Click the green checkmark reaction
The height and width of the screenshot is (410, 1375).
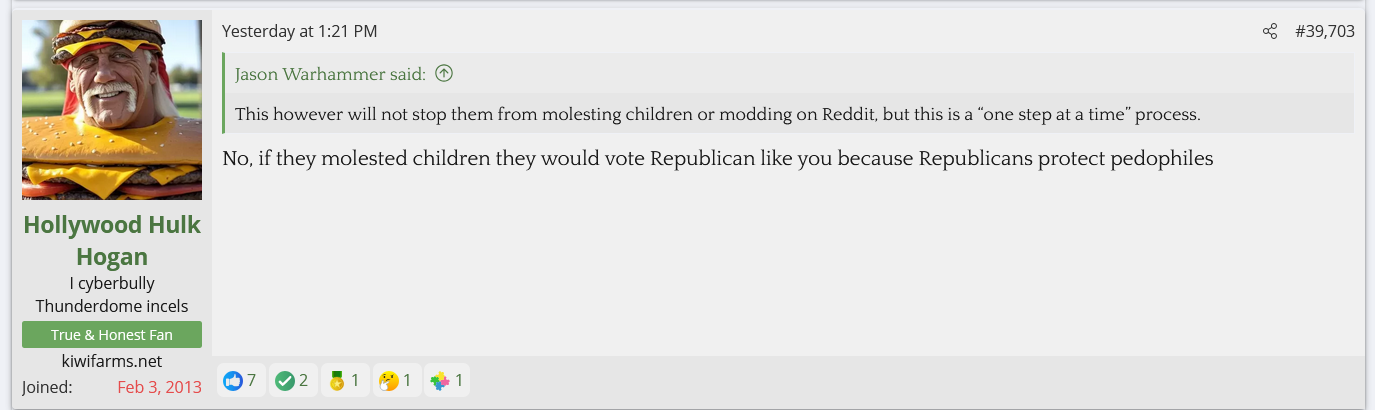point(285,381)
